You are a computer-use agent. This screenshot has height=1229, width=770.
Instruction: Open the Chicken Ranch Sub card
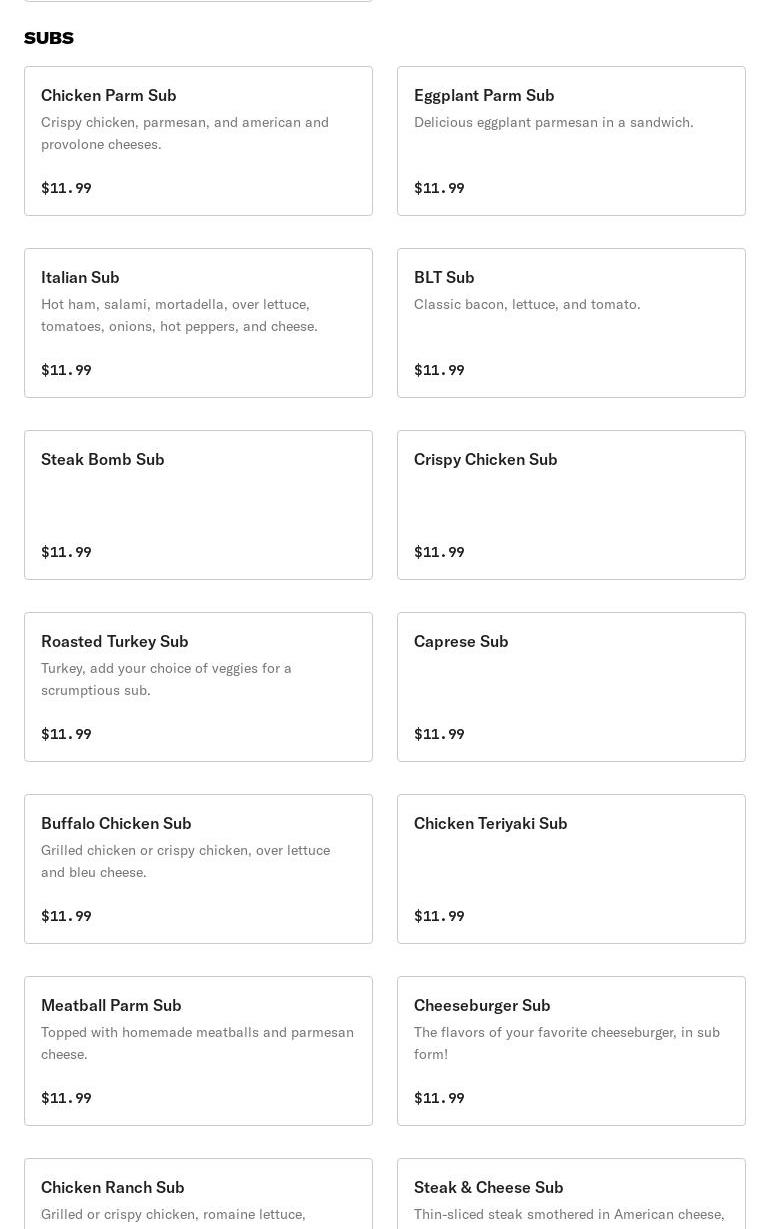tap(198, 1195)
